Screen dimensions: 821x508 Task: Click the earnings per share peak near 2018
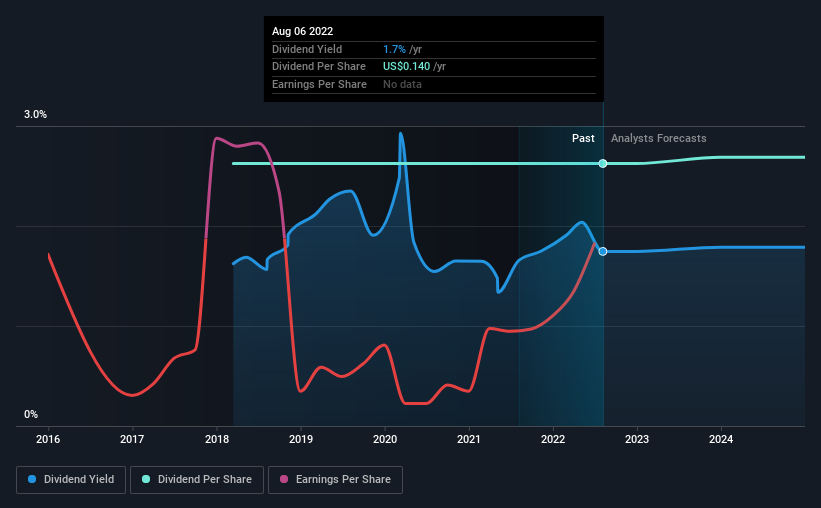pos(217,138)
